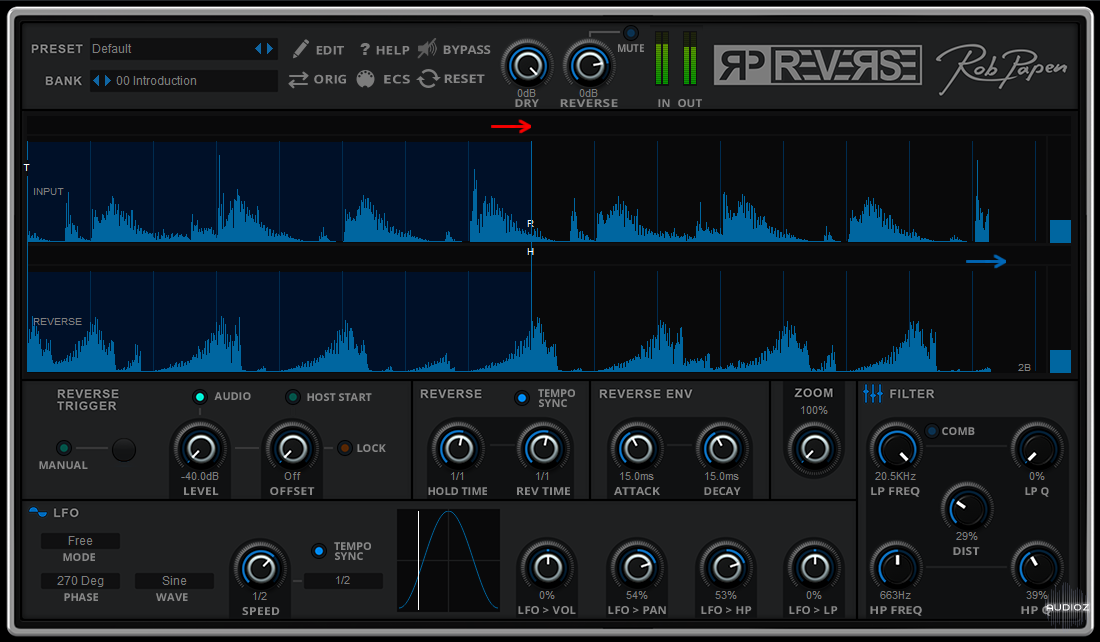This screenshot has width=1100, height=642.
Task: Toggle REVERSE section TEMPO SYNC LED
Action: (x=522, y=398)
